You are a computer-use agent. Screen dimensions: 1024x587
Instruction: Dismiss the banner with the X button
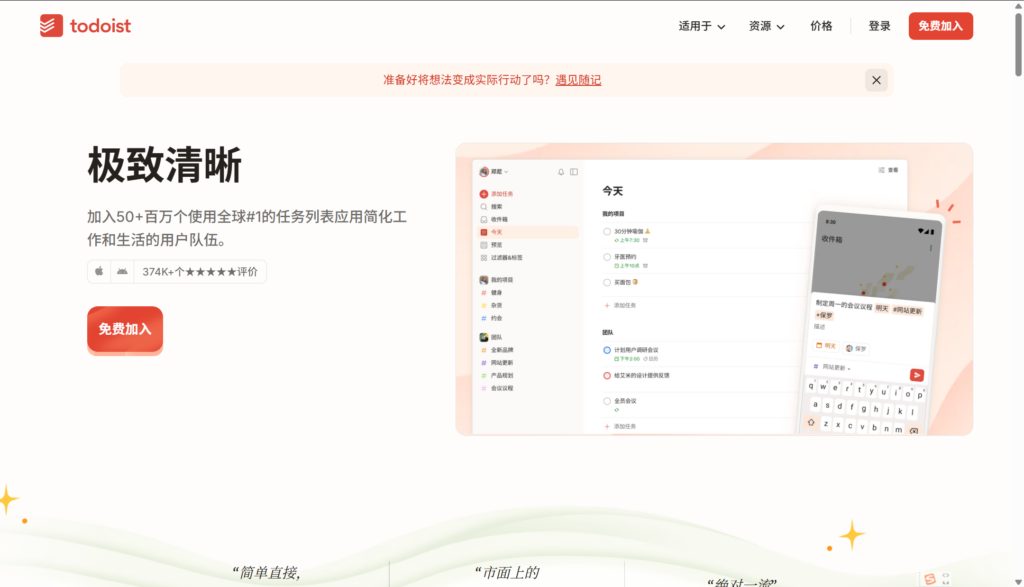click(x=876, y=80)
